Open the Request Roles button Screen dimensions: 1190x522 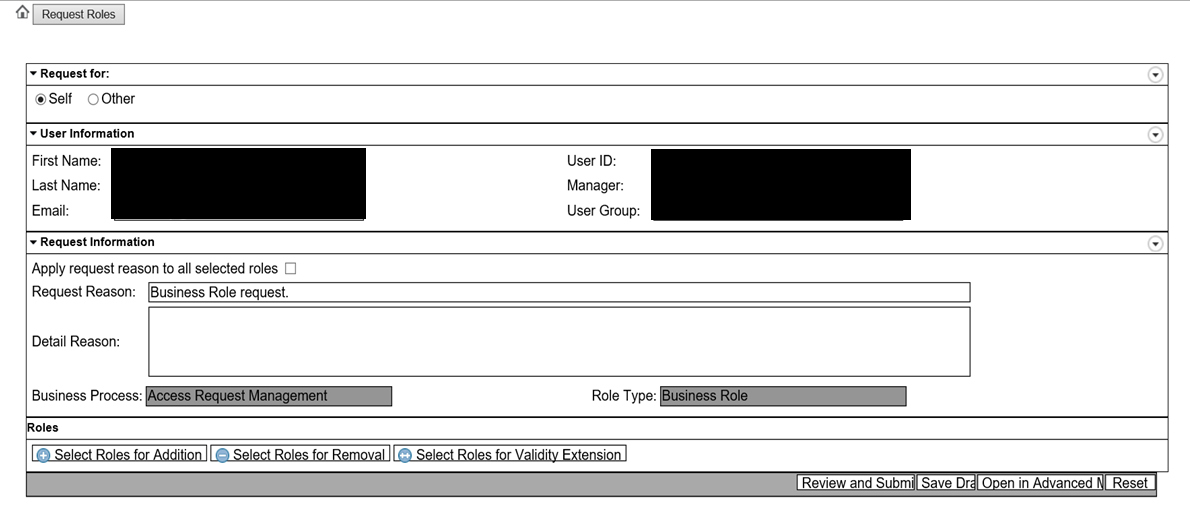click(78, 14)
